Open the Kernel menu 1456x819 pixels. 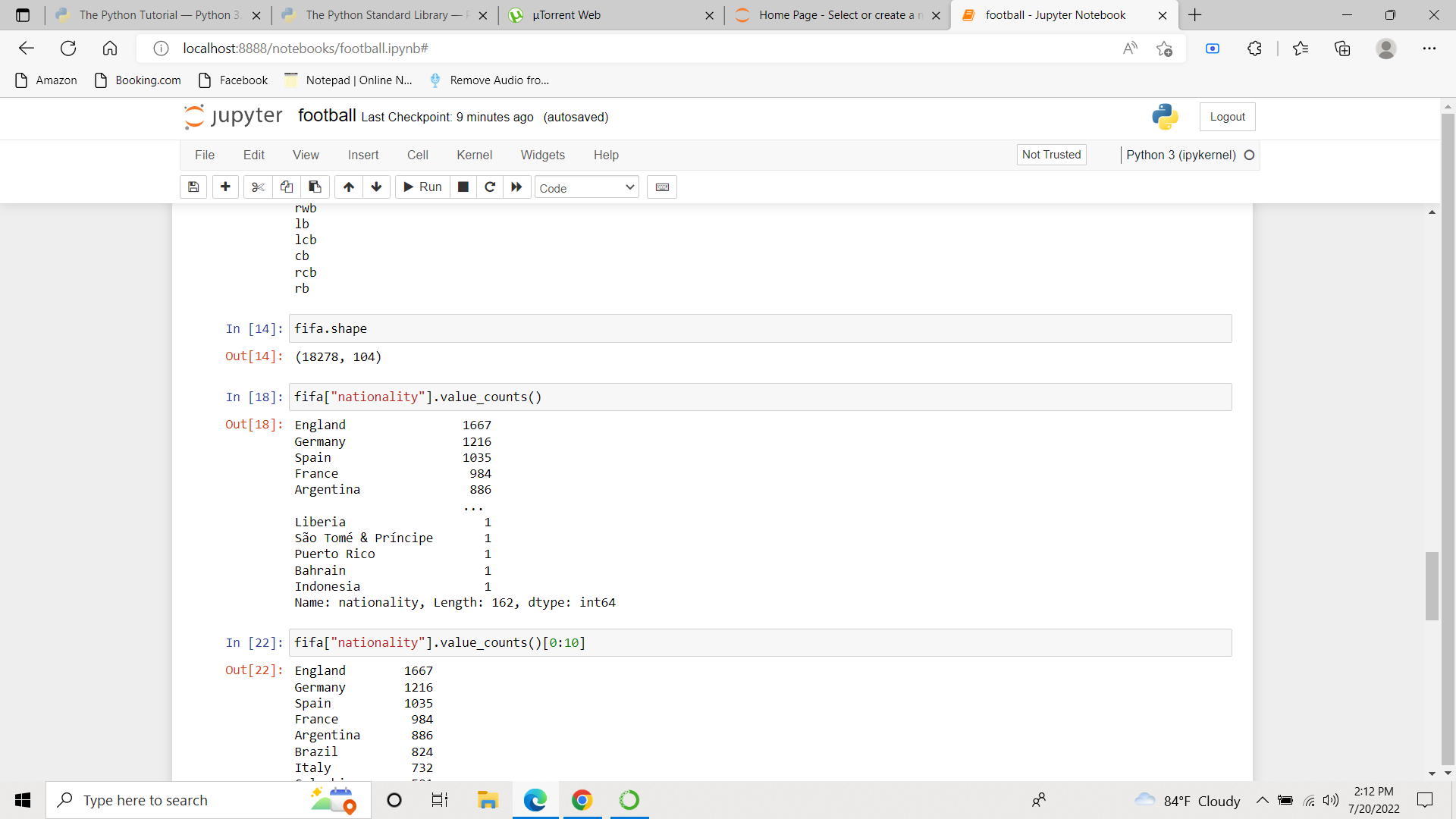tap(474, 155)
